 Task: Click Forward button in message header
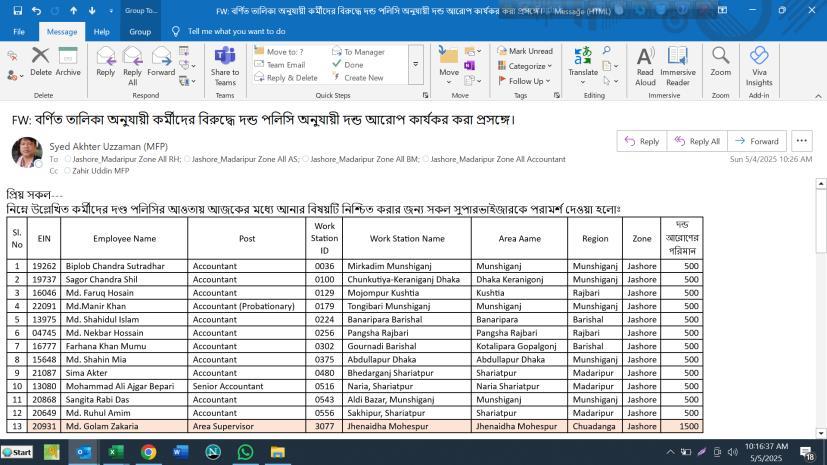tap(757, 141)
